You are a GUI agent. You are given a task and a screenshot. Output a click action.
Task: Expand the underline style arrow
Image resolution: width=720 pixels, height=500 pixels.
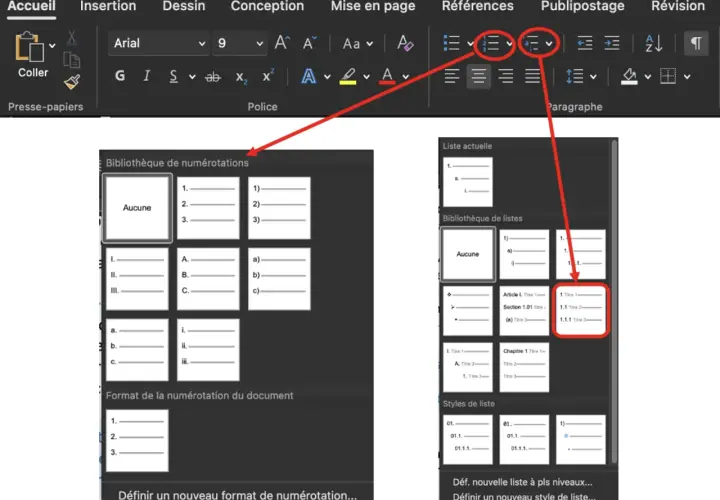[192, 77]
